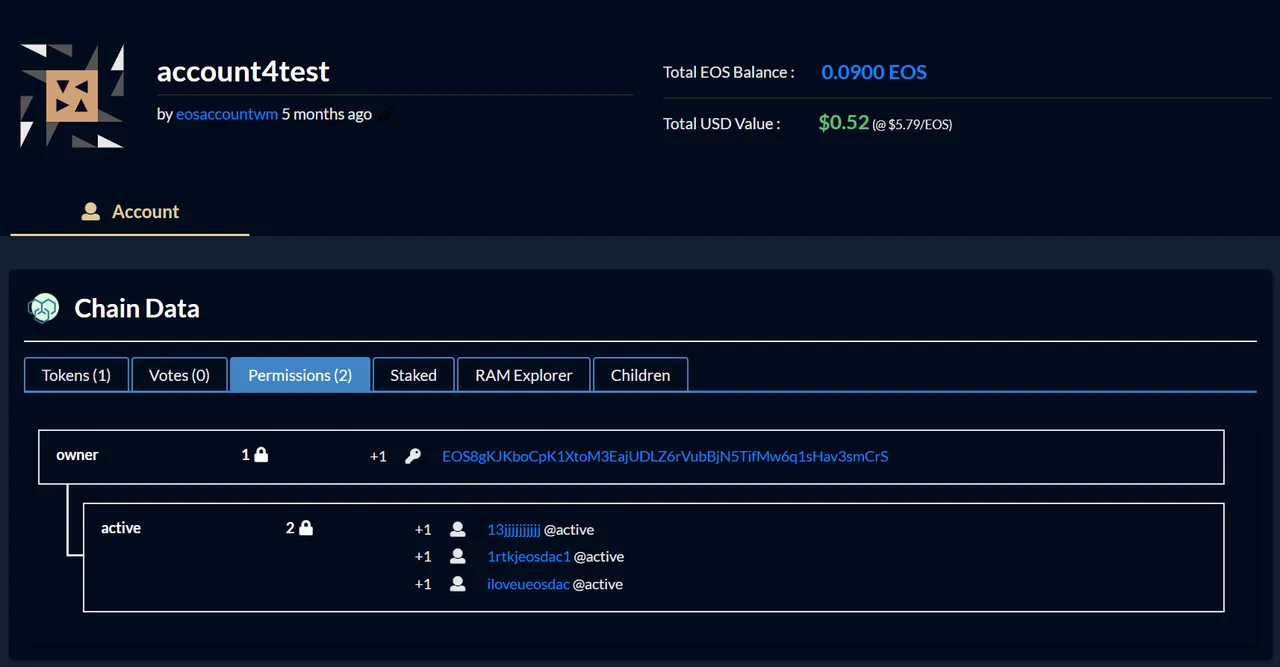Open the owner public key EOS8gKJKbo... link
This screenshot has height=667, width=1280.
click(665, 456)
